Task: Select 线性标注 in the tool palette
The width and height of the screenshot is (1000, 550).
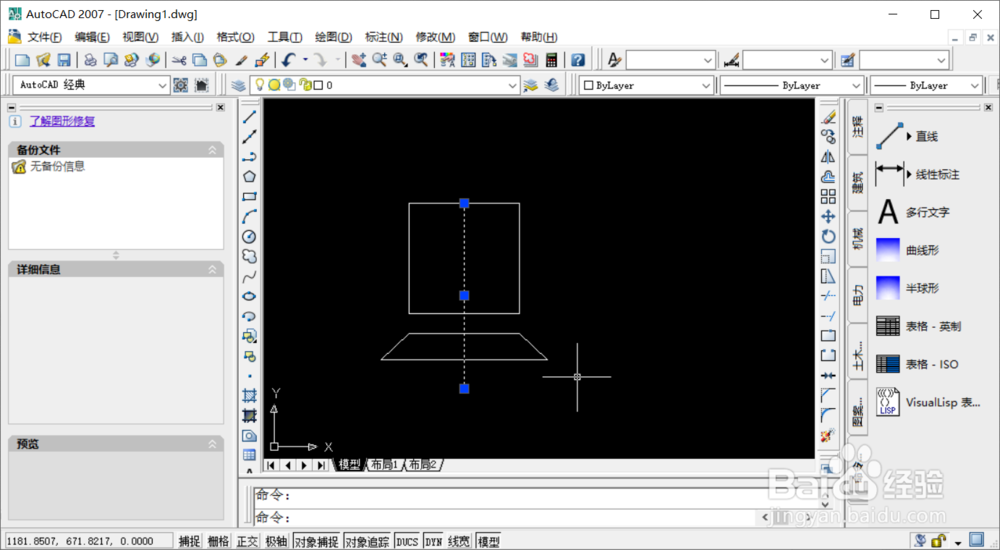Action: click(918, 174)
